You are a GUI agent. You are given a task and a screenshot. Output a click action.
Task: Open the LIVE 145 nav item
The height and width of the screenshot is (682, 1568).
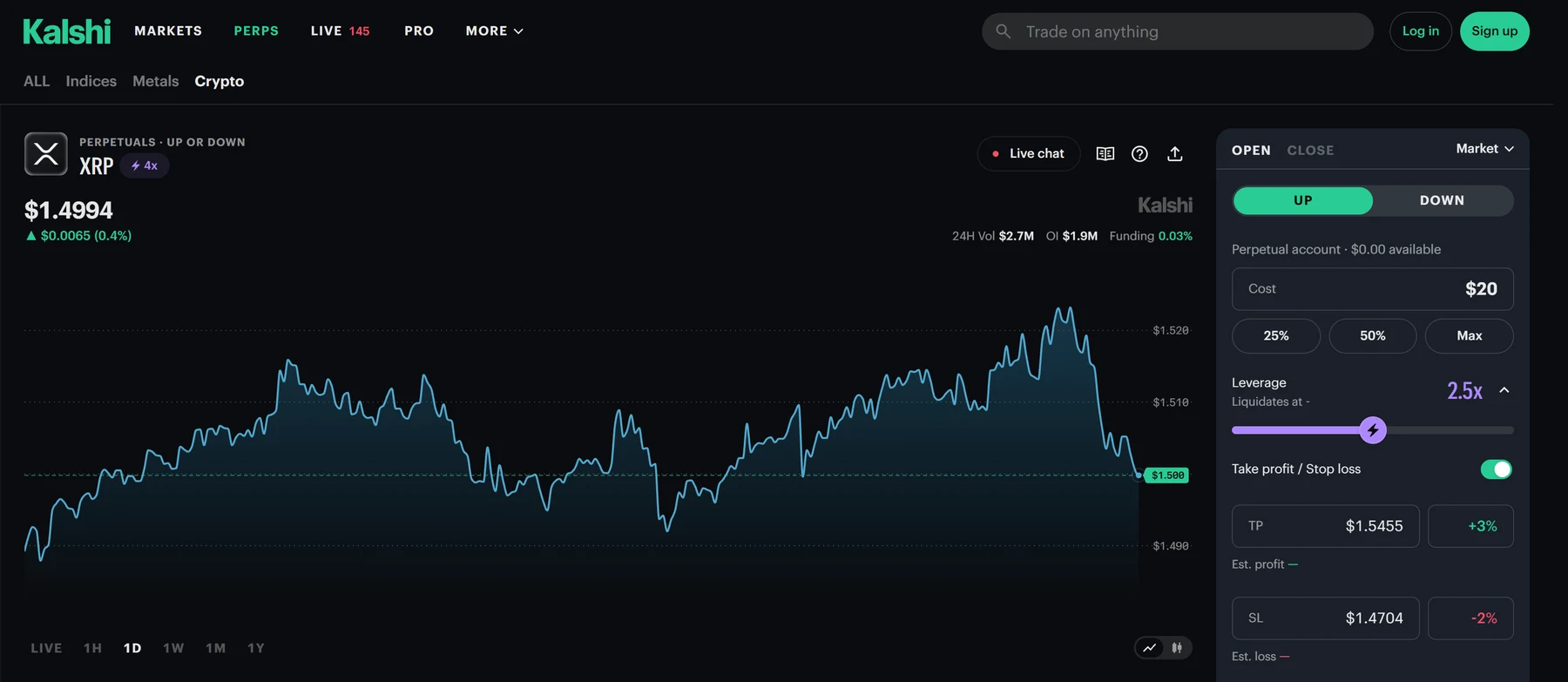341,31
